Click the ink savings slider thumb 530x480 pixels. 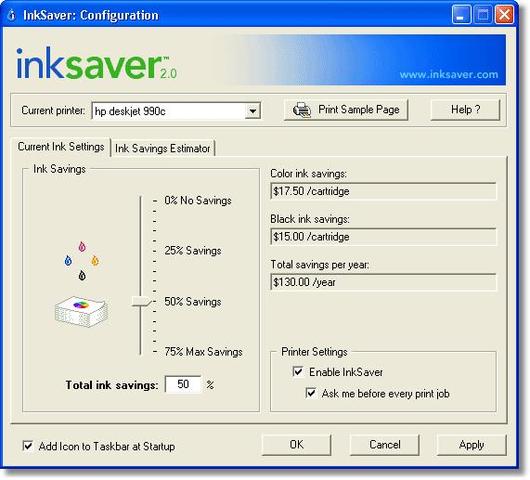click(142, 302)
